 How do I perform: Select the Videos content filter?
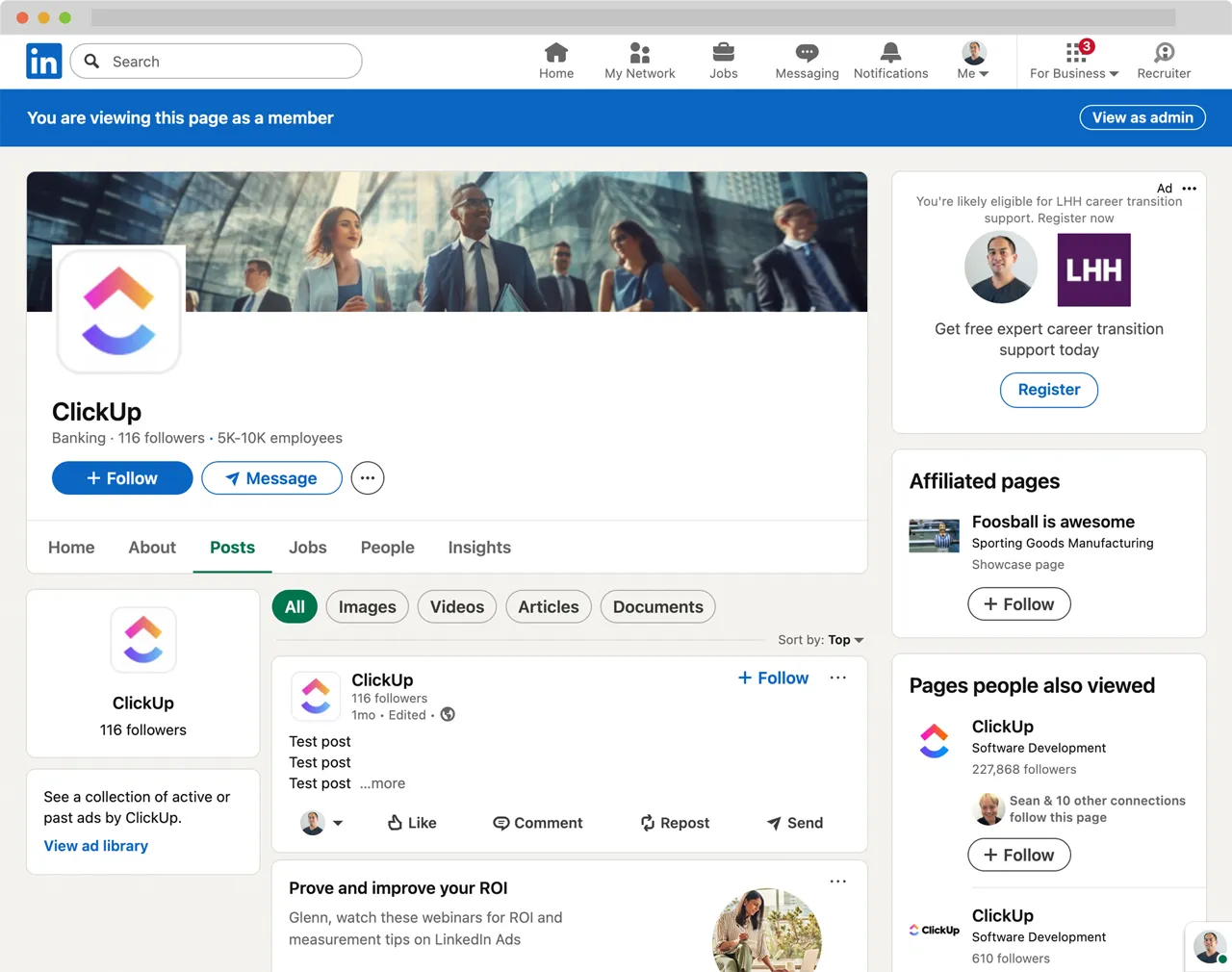[x=456, y=606]
